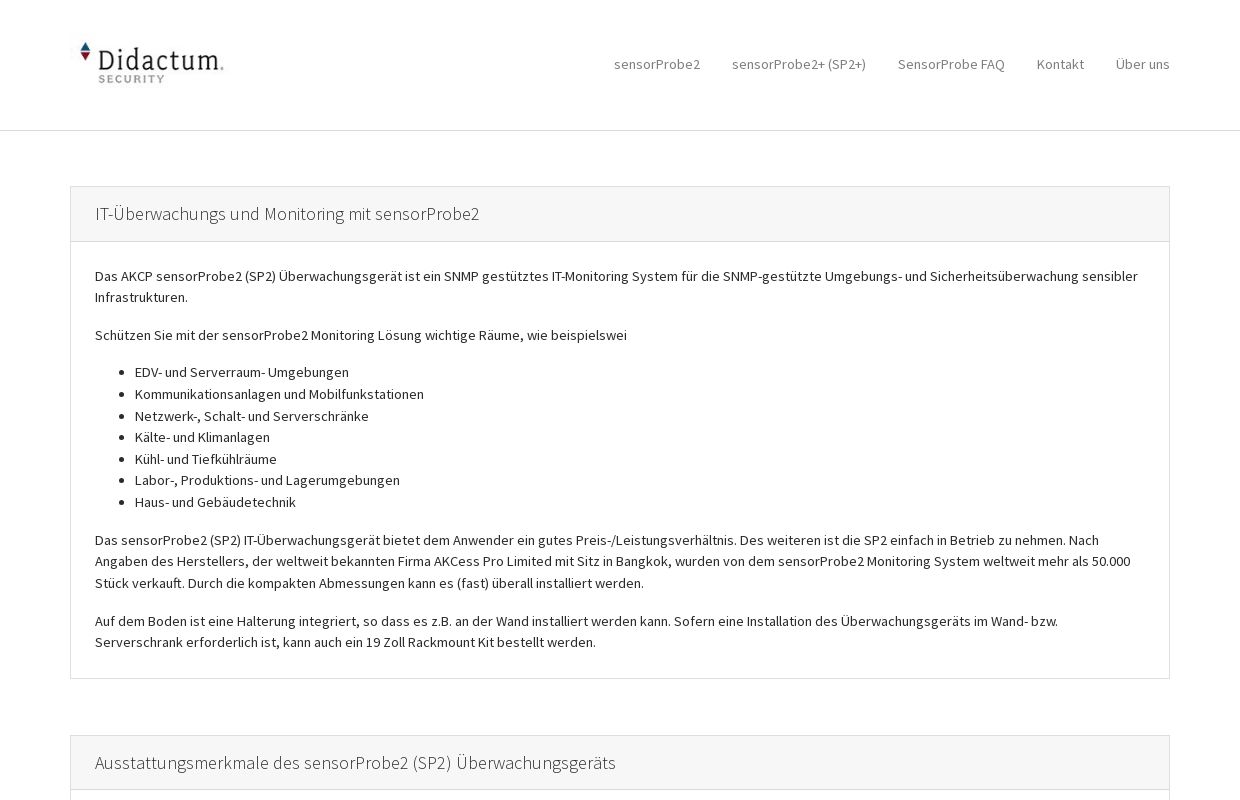Select the bullet item EDV- und Serverraum-Umgebungen
This screenshot has width=1240, height=800.
coord(242,372)
